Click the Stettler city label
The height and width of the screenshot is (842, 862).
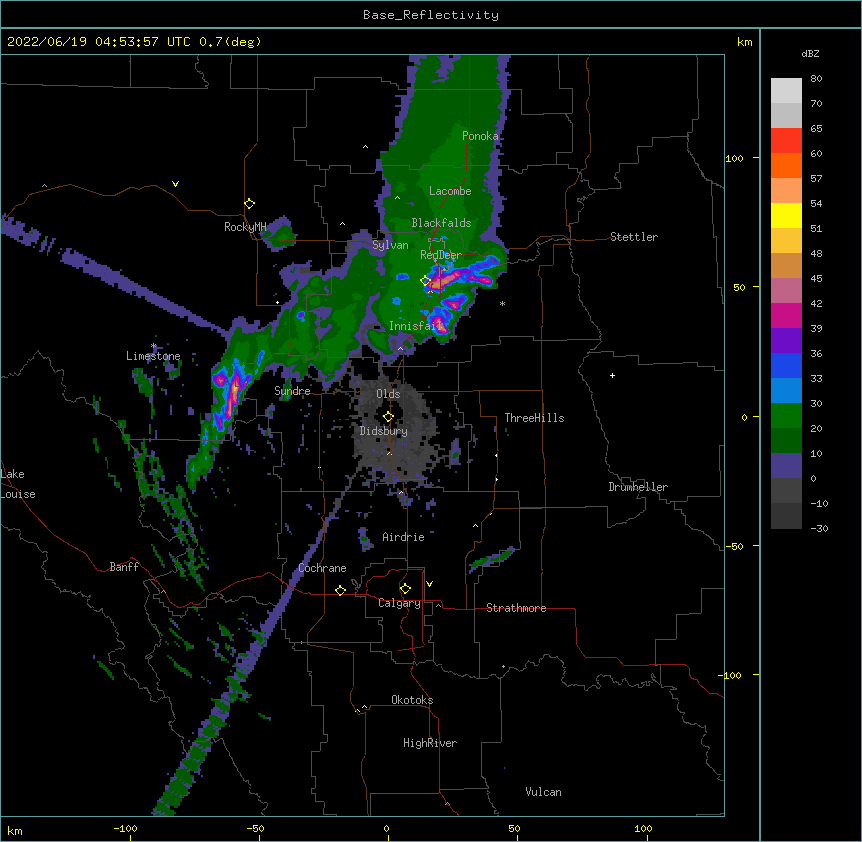point(633,237)
